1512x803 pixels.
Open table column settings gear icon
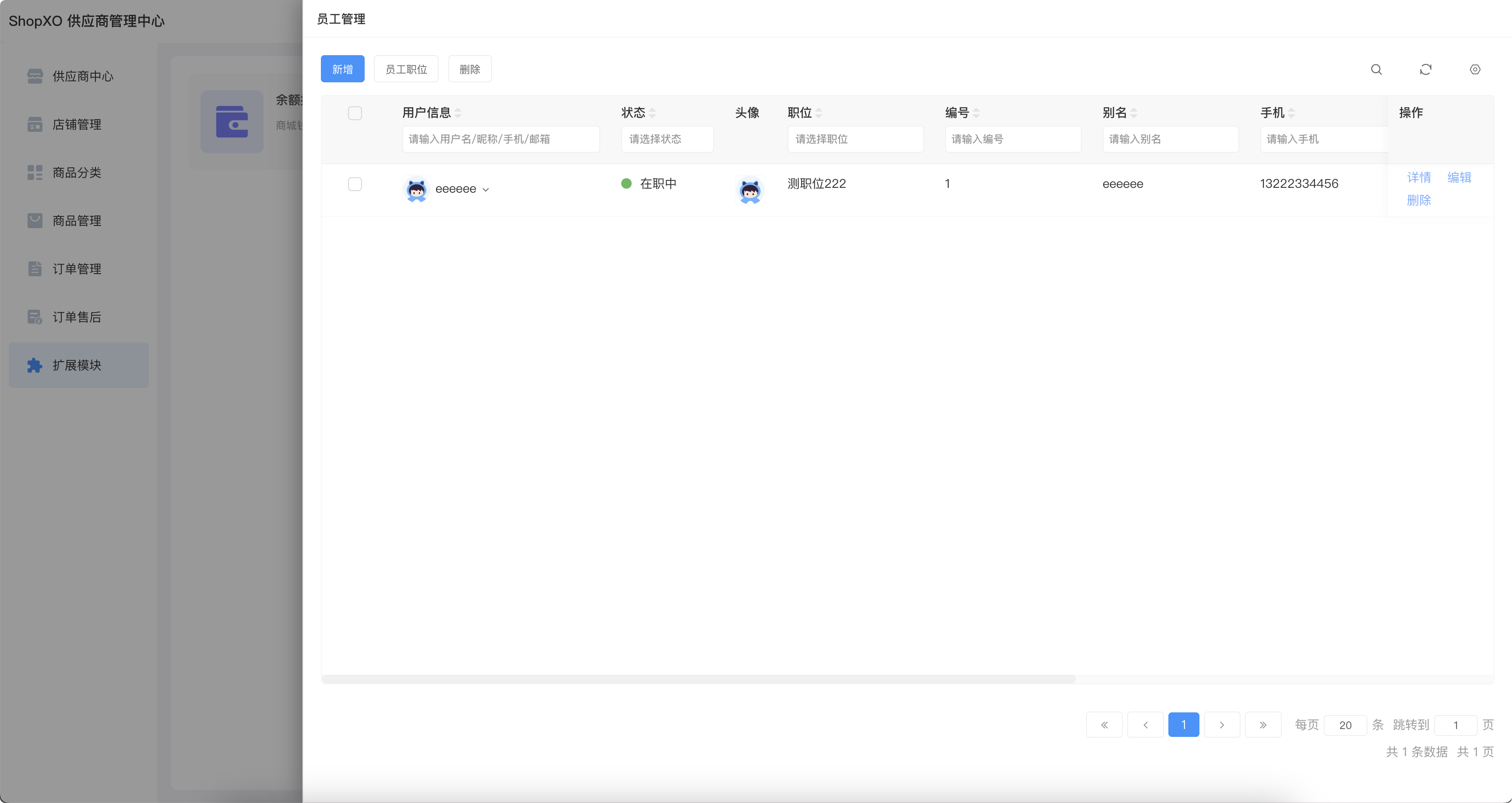pos(1474,69)
